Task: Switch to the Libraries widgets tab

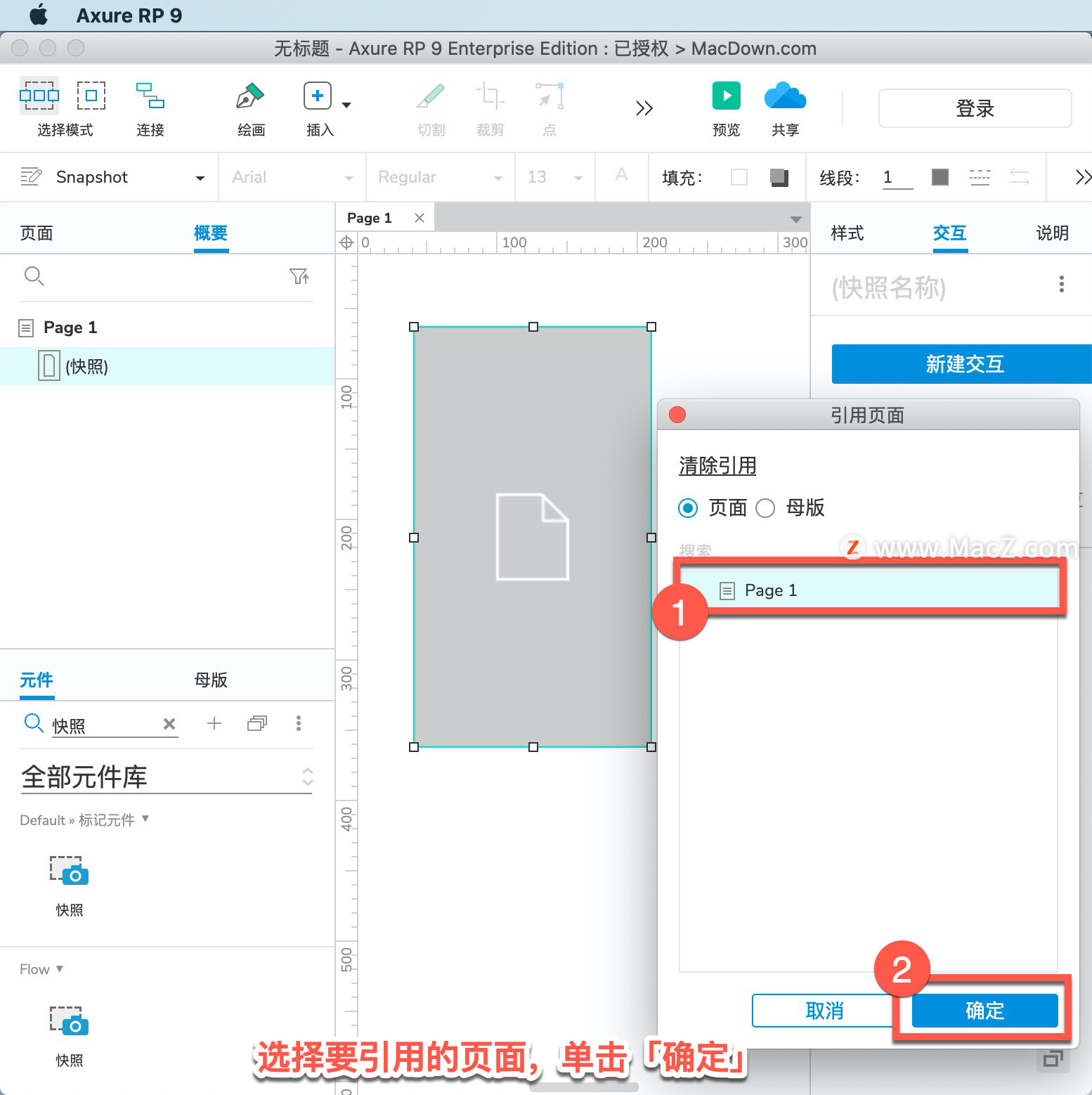Action: [37, 680]
